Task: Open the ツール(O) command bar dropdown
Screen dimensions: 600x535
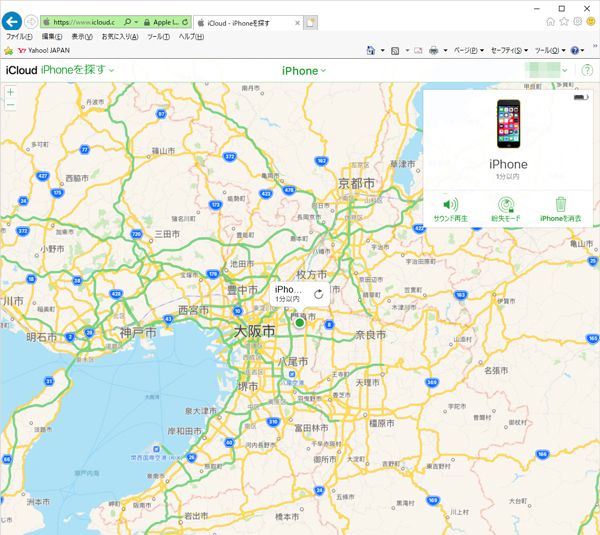Action: (x=550, y=51)
